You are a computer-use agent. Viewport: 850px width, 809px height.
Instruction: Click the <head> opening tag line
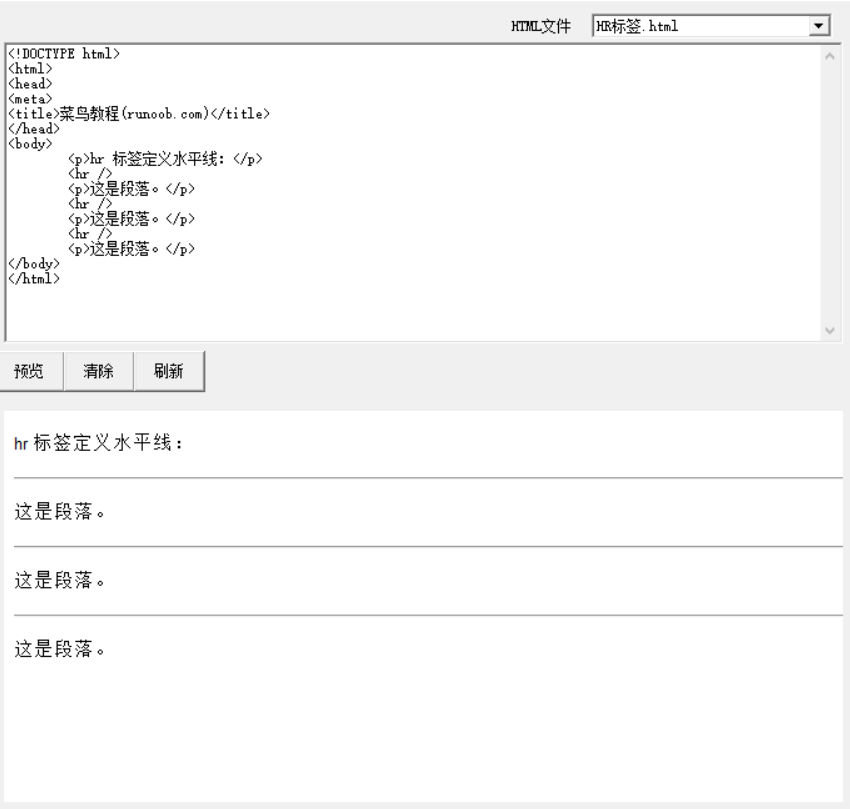pyautogui.click(x=30, y=84)
